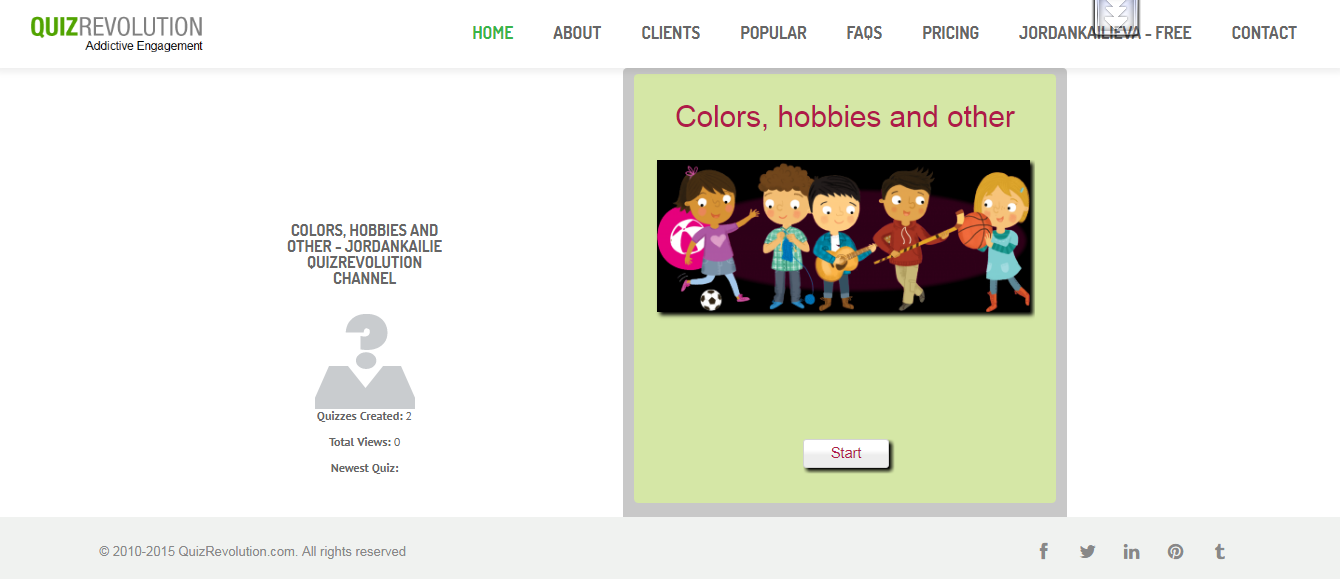Open the Pinterest icon in the footer
1340x579 pixels.
(1175, 551)
